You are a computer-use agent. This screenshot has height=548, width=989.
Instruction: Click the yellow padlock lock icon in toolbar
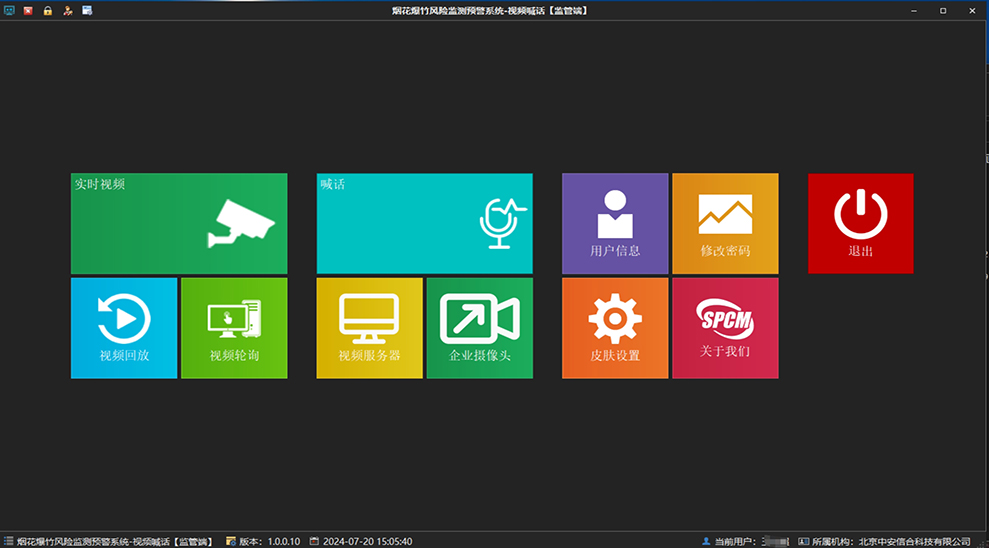tap(48, 10)
